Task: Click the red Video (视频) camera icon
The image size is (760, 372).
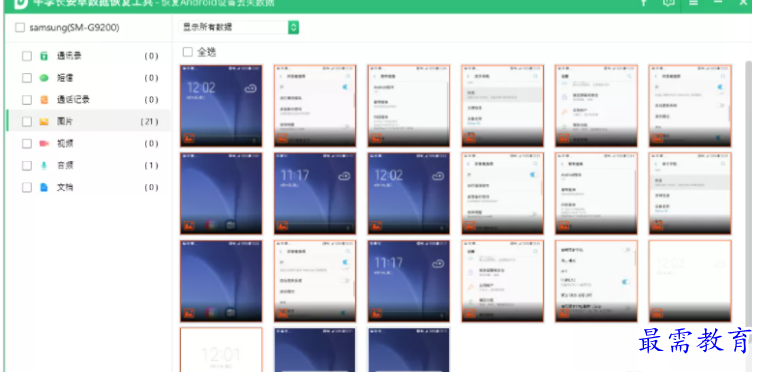Action: coord(44,144)
